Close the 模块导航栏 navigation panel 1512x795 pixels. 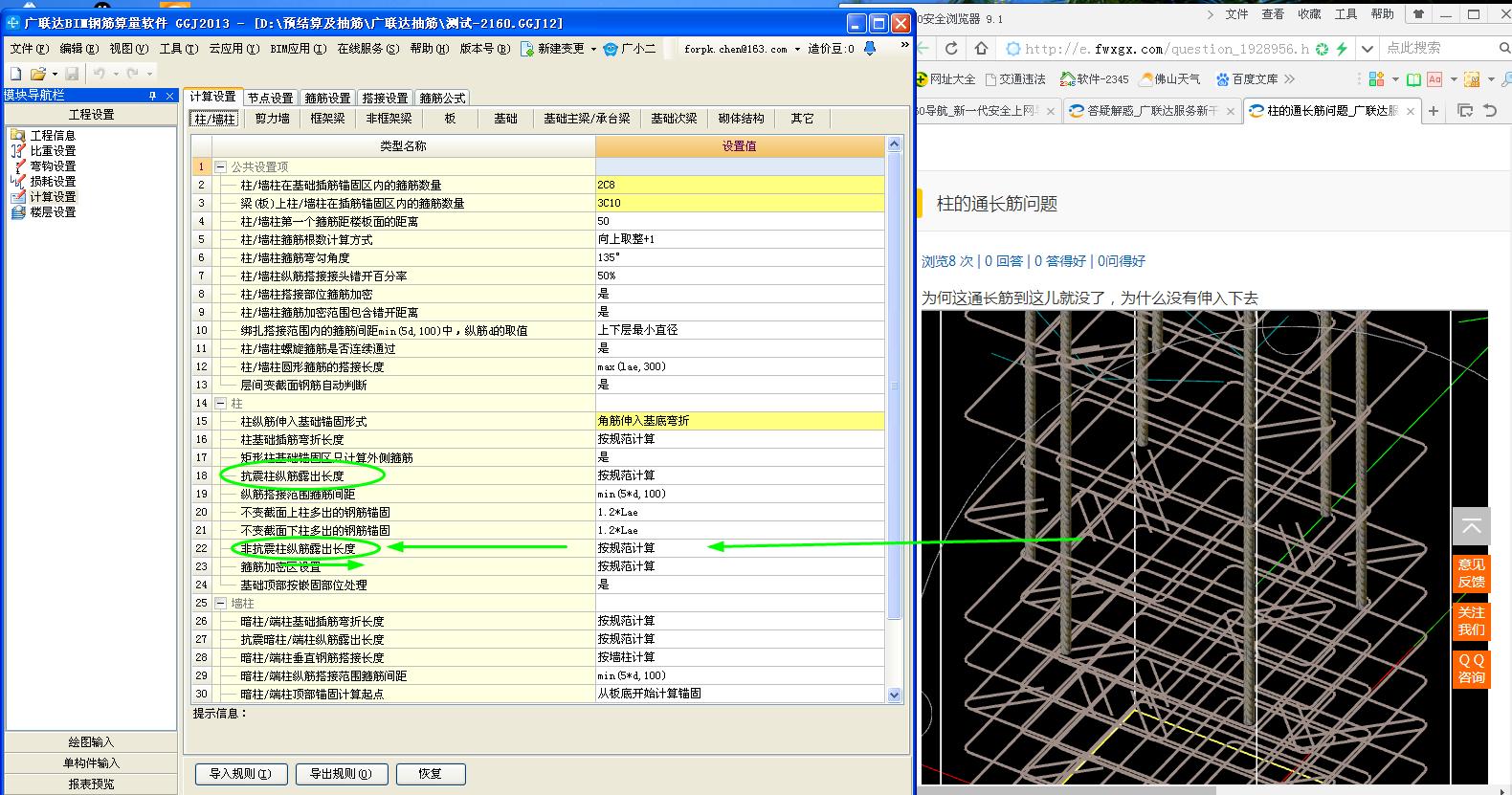[170, 96]
